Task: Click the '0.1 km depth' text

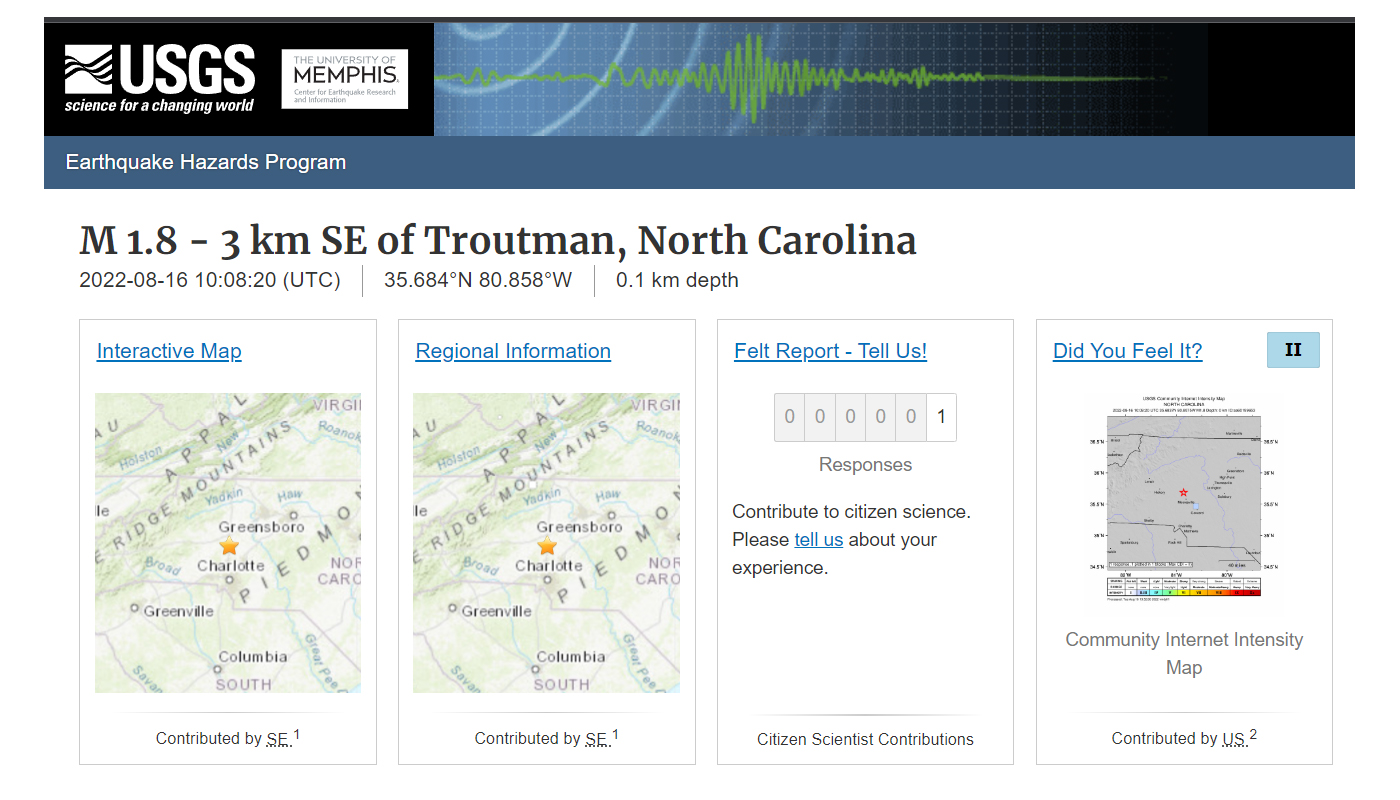Action: (x=677, y=280)
